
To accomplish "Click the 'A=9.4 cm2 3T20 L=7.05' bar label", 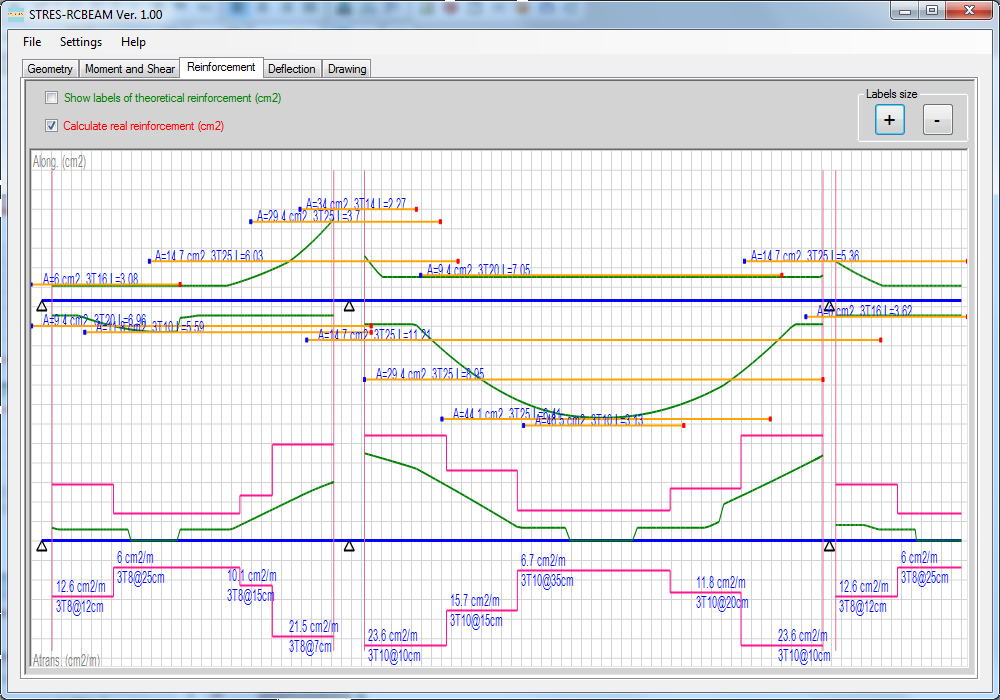I will point(478,270).
